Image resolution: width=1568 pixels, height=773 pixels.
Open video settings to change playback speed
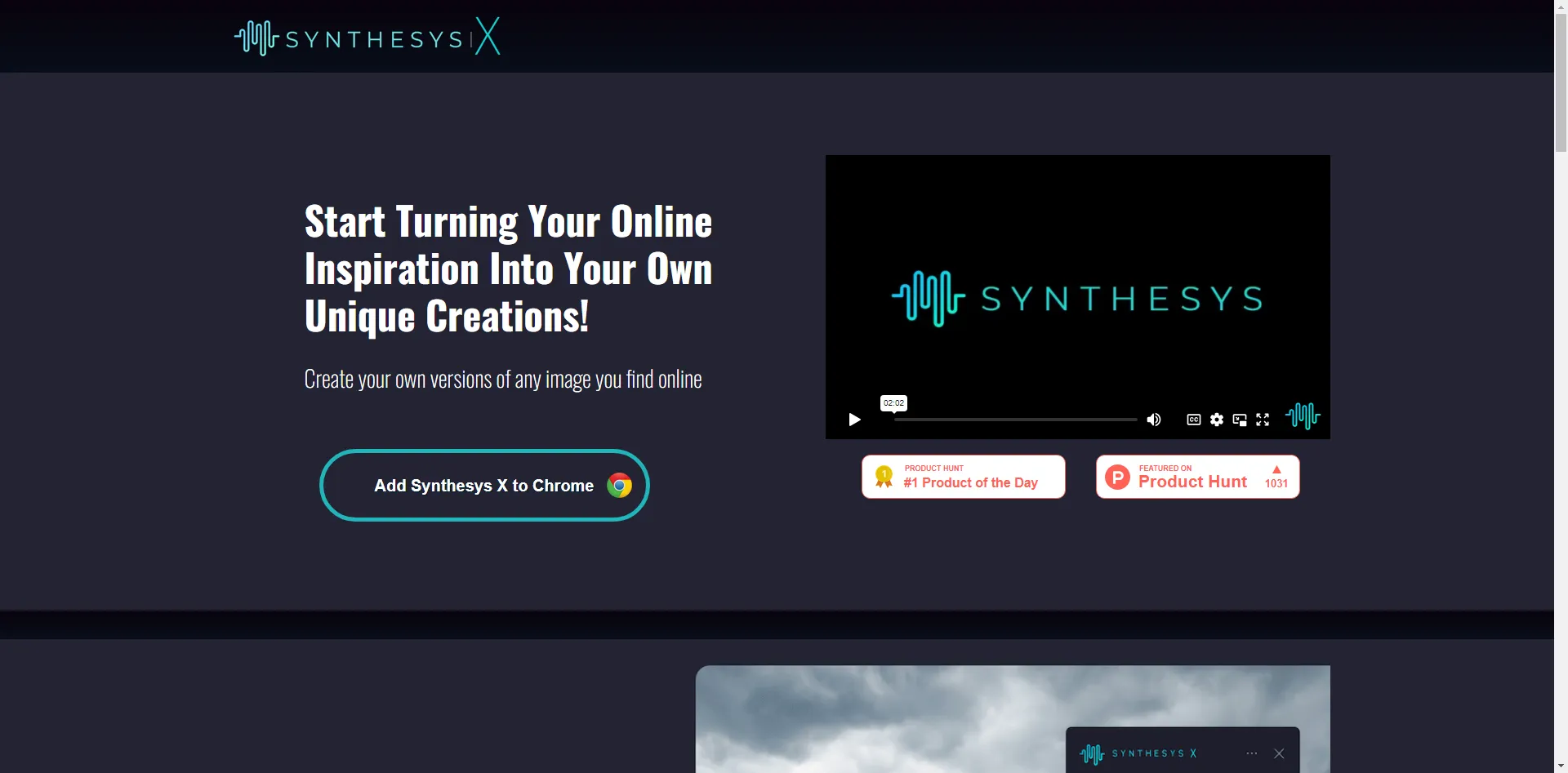point(1216,419)
